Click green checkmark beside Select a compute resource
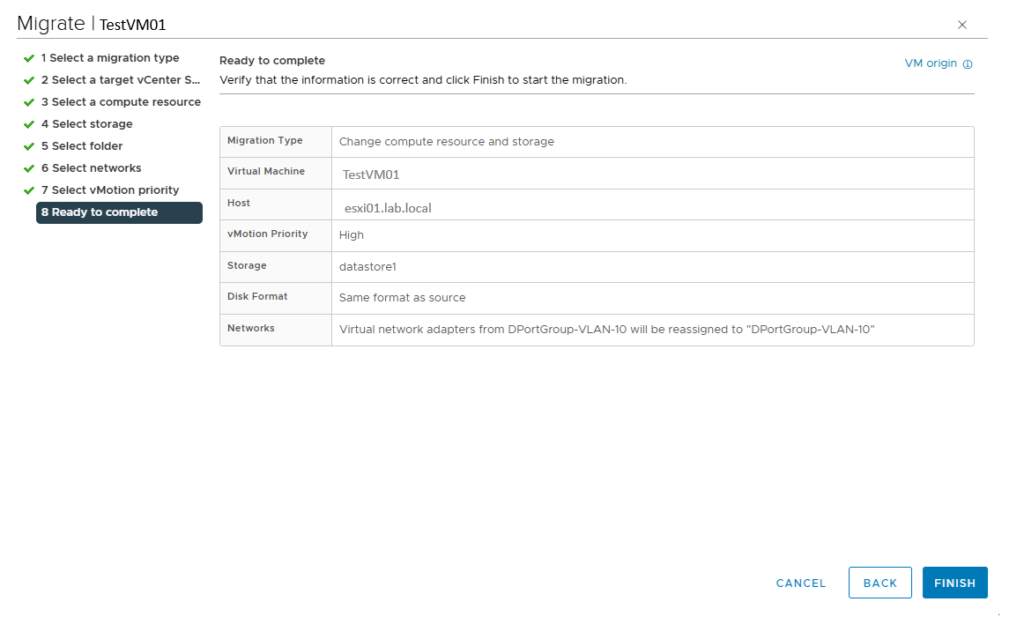 coord(29,102)
